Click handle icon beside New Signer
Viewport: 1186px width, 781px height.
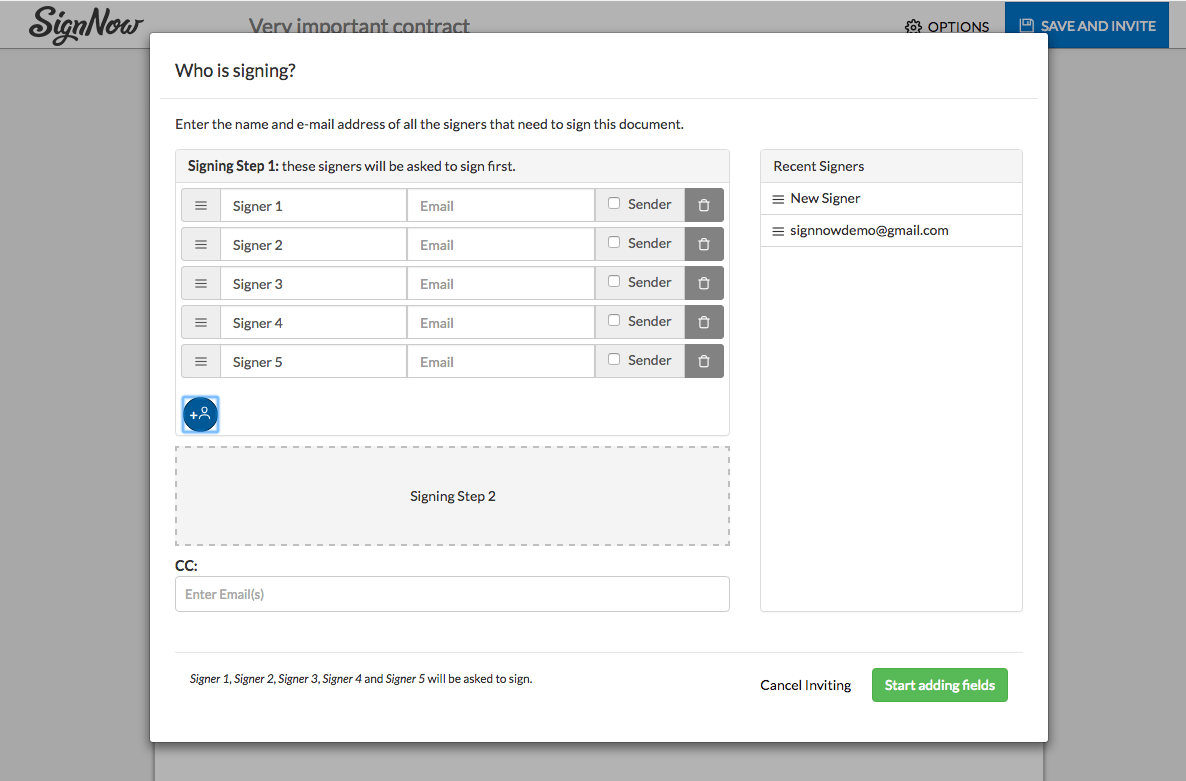click(778, 199)
